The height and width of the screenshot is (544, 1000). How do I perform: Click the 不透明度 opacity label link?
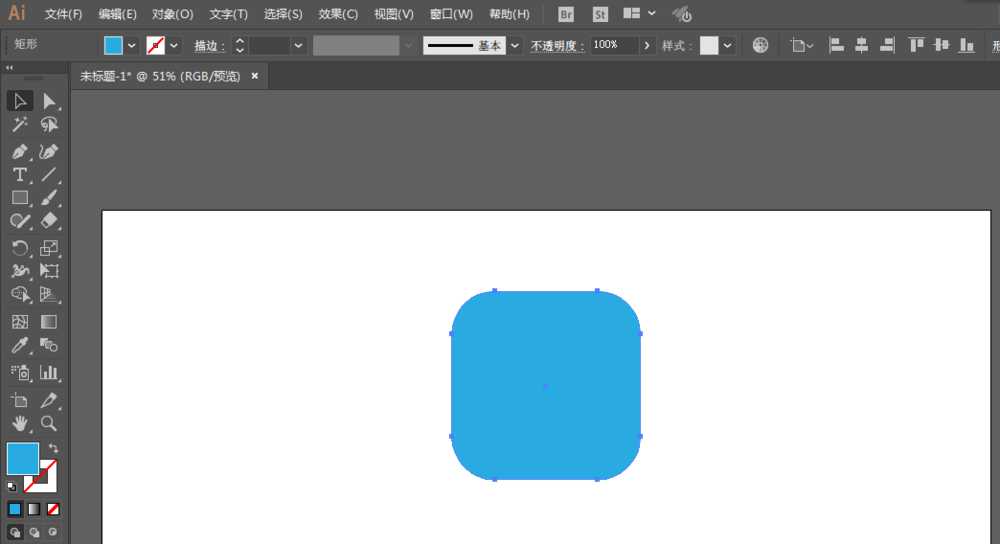557,46
